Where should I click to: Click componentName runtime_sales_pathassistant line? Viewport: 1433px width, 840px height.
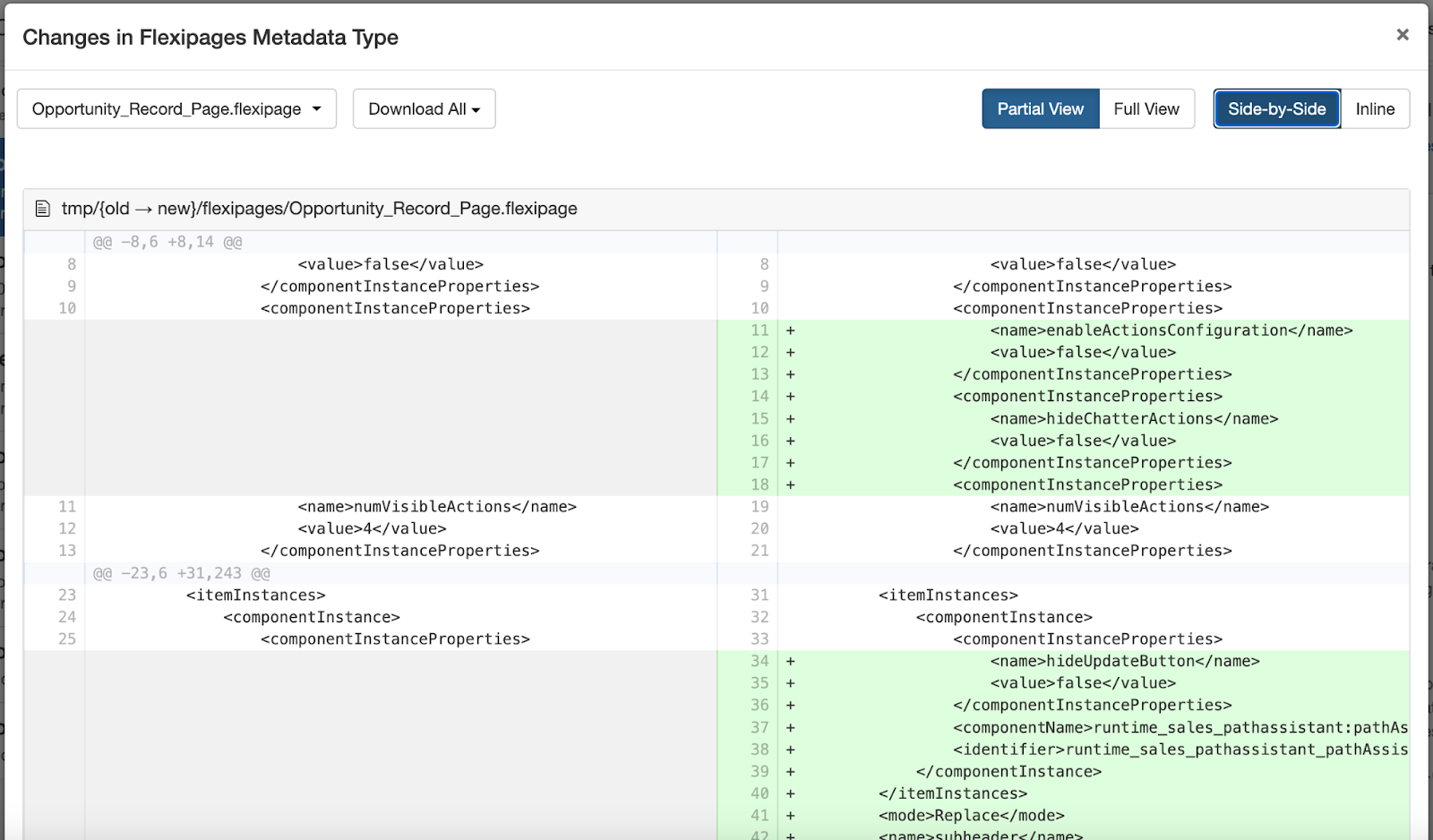pyautogui.click(x=1180, y=727)
